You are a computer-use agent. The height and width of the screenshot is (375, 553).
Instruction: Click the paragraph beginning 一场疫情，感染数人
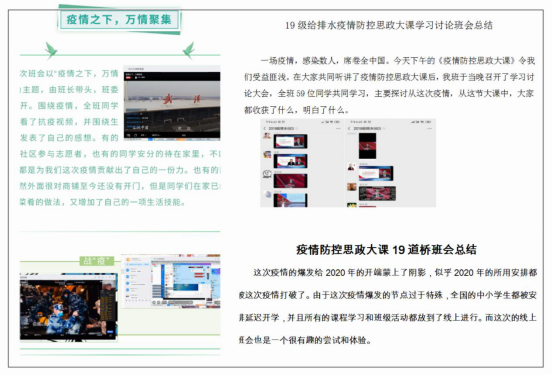(x=389, y=85)
